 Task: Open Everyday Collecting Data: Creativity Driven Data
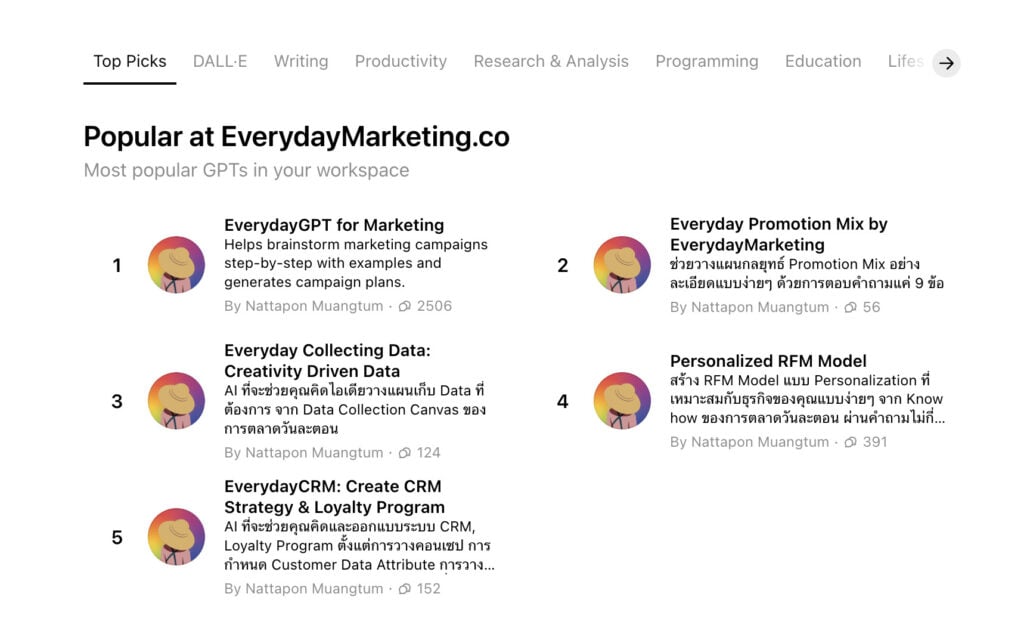[x=327, y=361]
